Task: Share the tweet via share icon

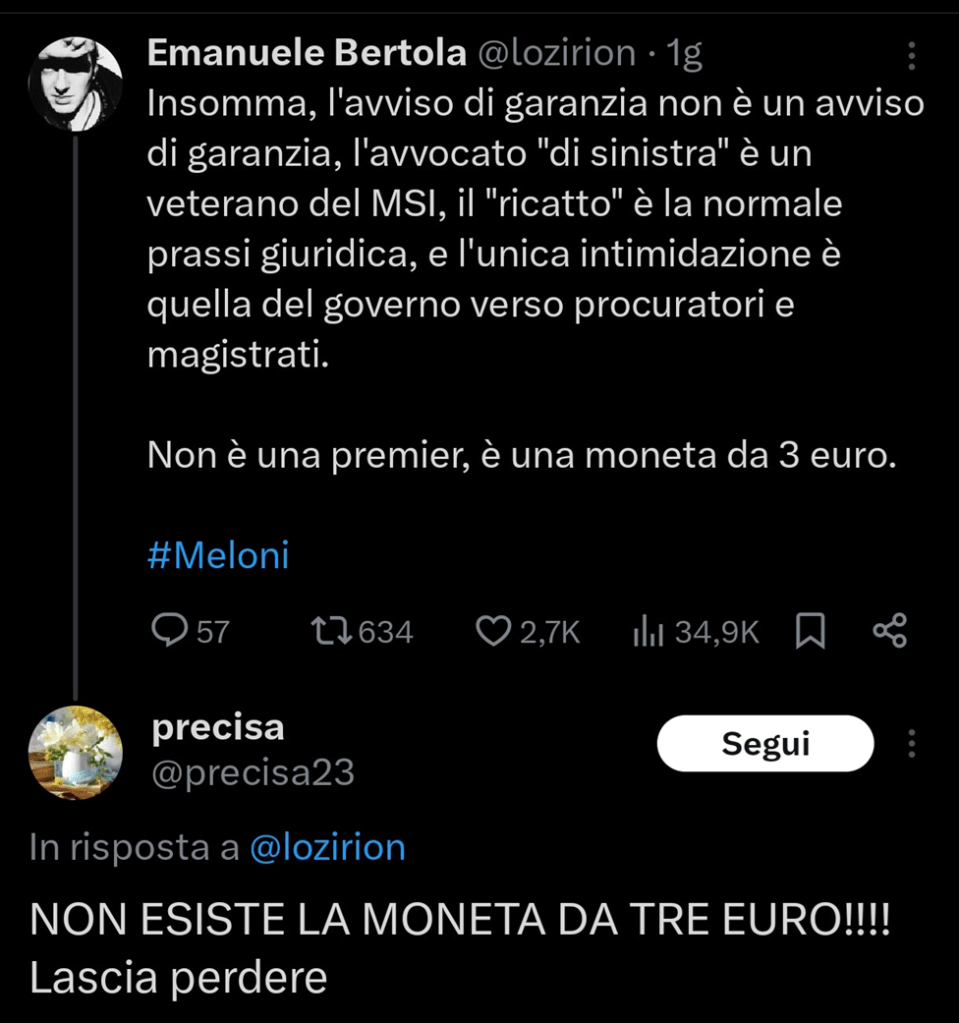Action: (x=889, y=631)
